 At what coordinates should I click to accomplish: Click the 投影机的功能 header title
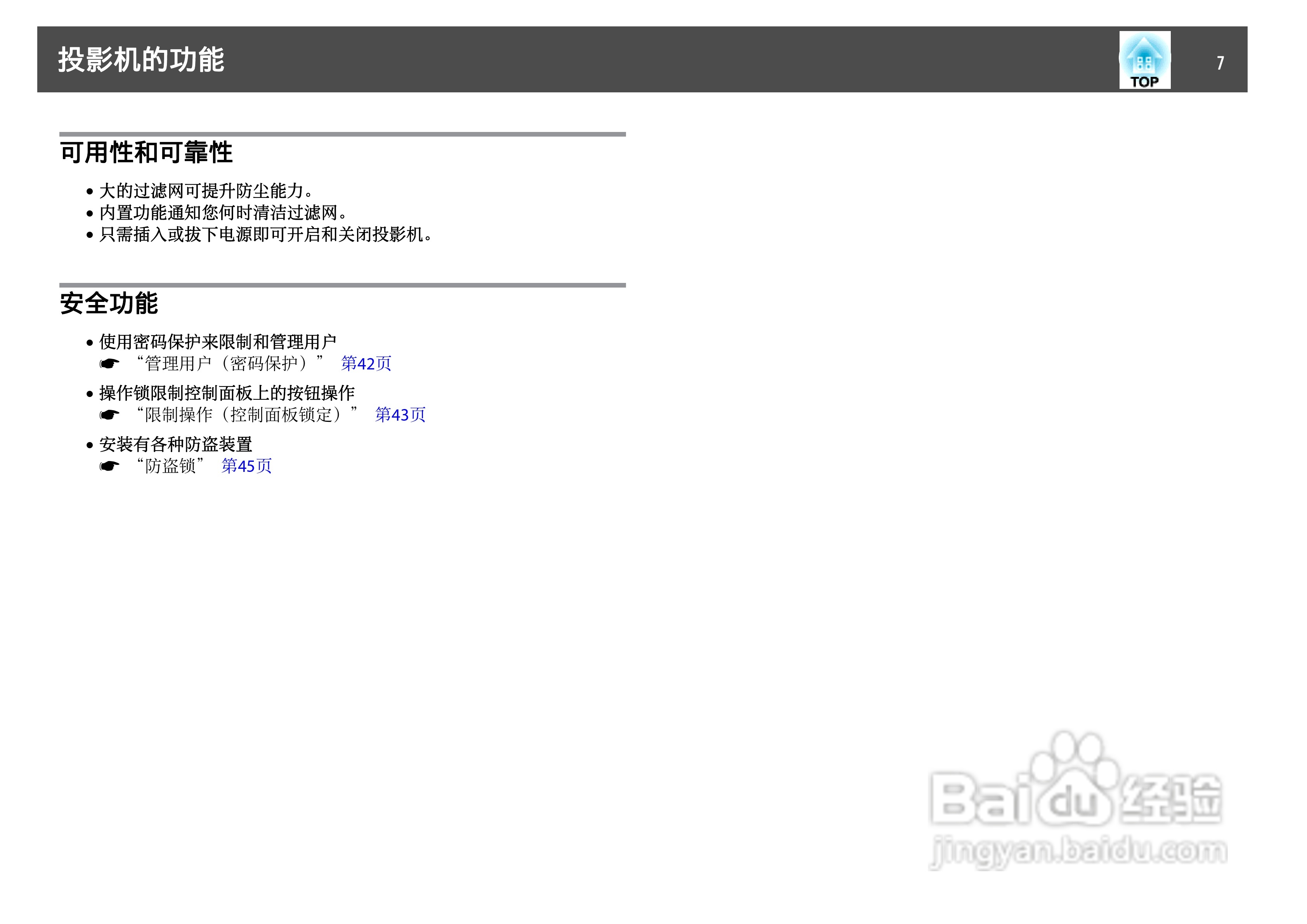[x=141, y=60]
